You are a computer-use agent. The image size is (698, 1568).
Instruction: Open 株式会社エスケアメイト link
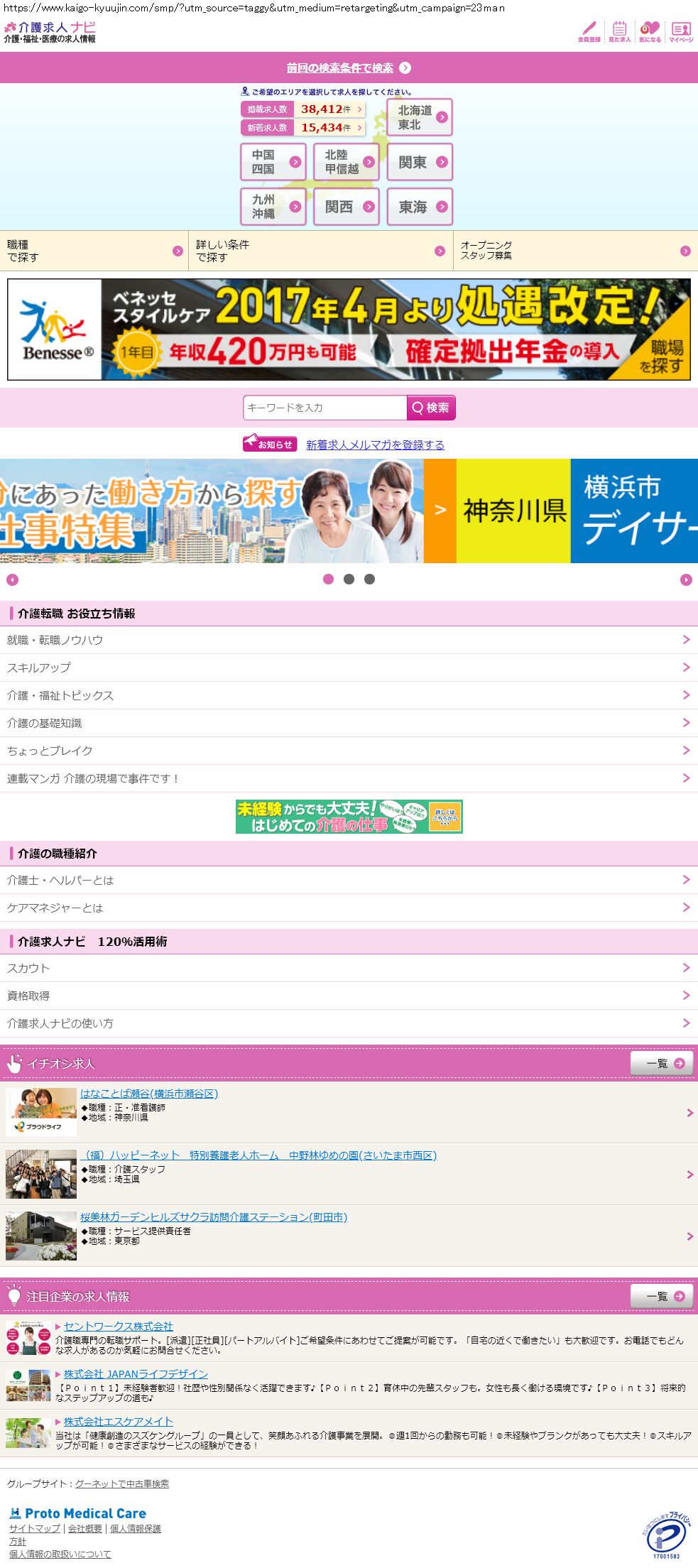119,1421
